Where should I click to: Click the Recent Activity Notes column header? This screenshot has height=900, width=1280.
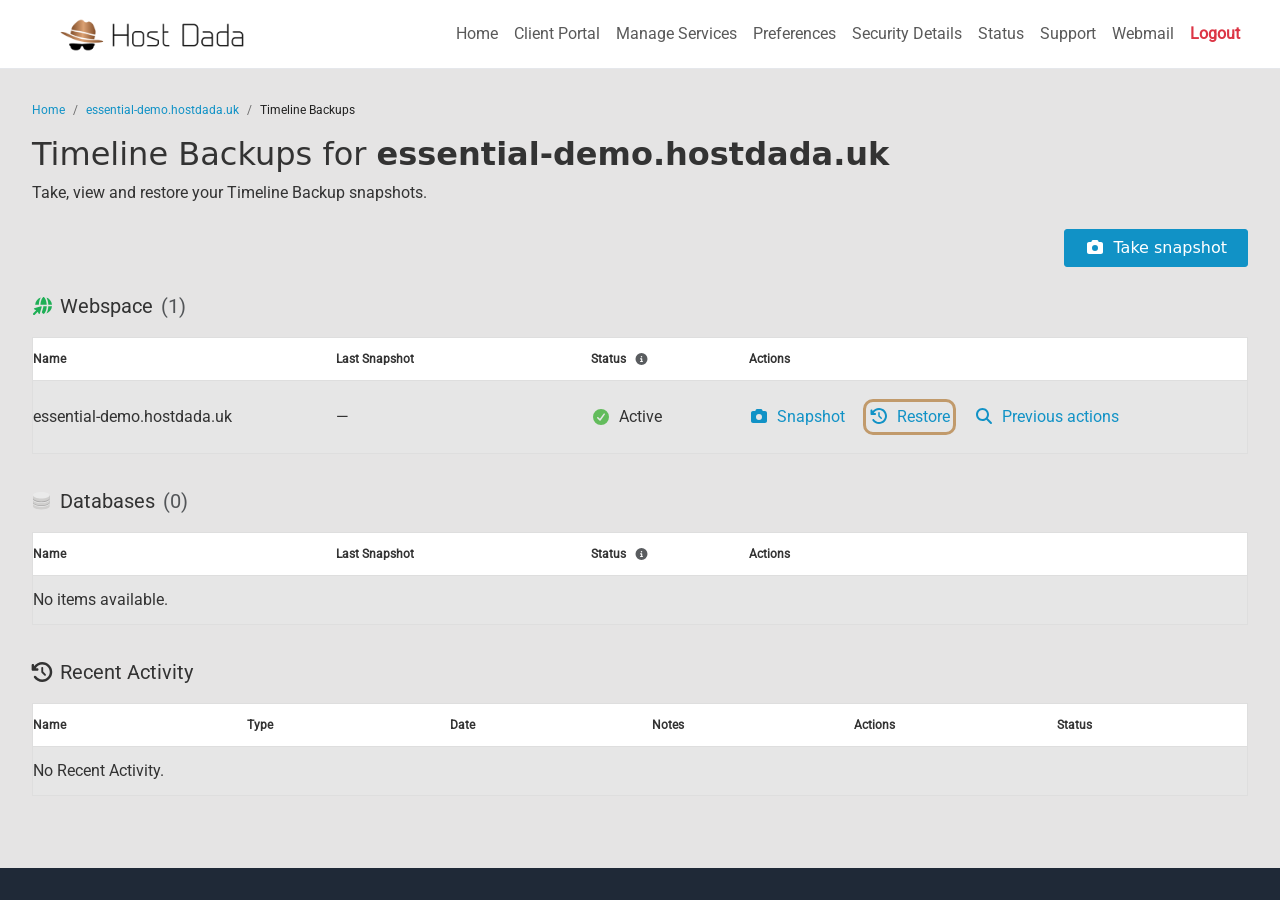pos(668,725)
